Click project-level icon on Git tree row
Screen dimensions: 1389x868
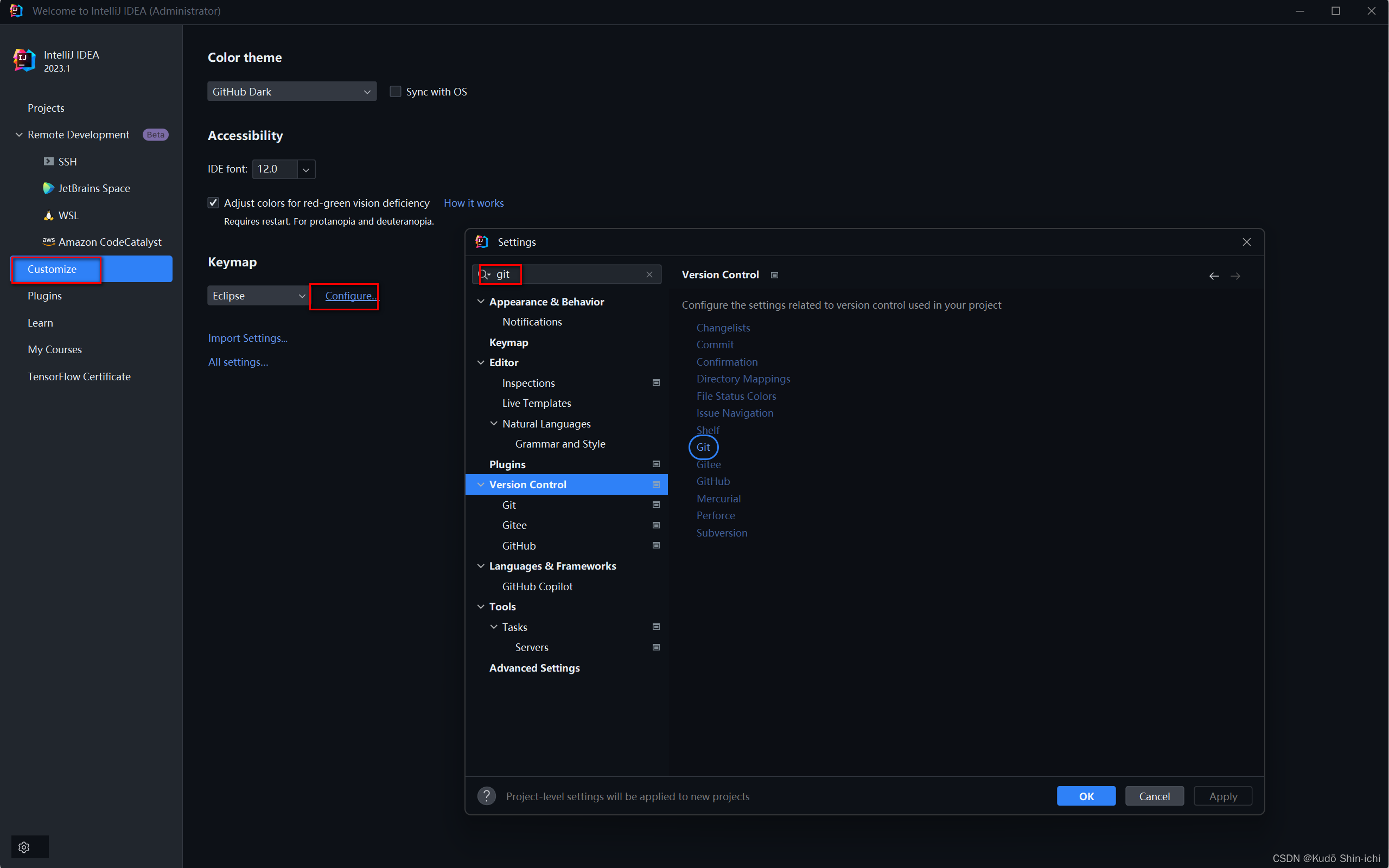point(656,505)
